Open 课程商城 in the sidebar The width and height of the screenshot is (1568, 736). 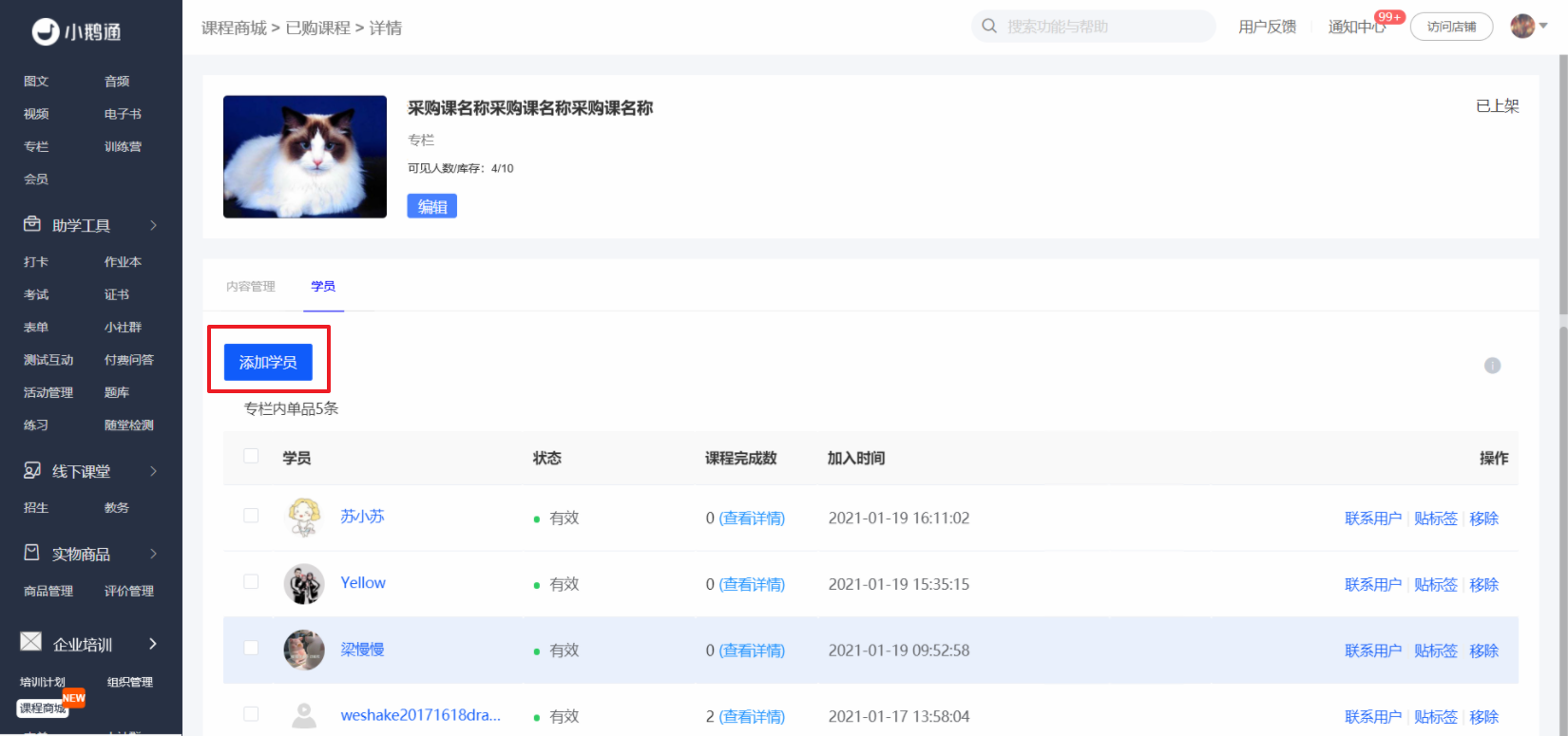point(43,708)
